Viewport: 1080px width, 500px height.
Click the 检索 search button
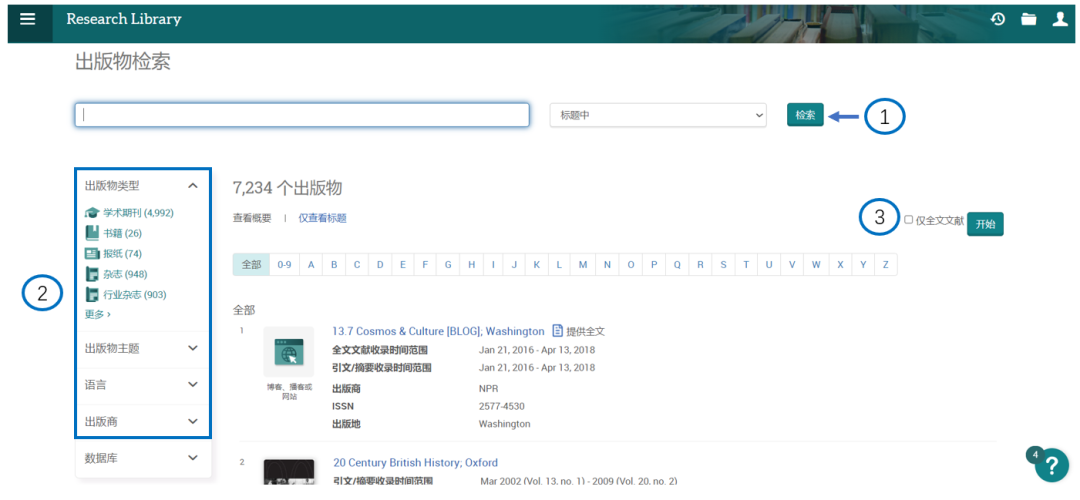[805, 115]
